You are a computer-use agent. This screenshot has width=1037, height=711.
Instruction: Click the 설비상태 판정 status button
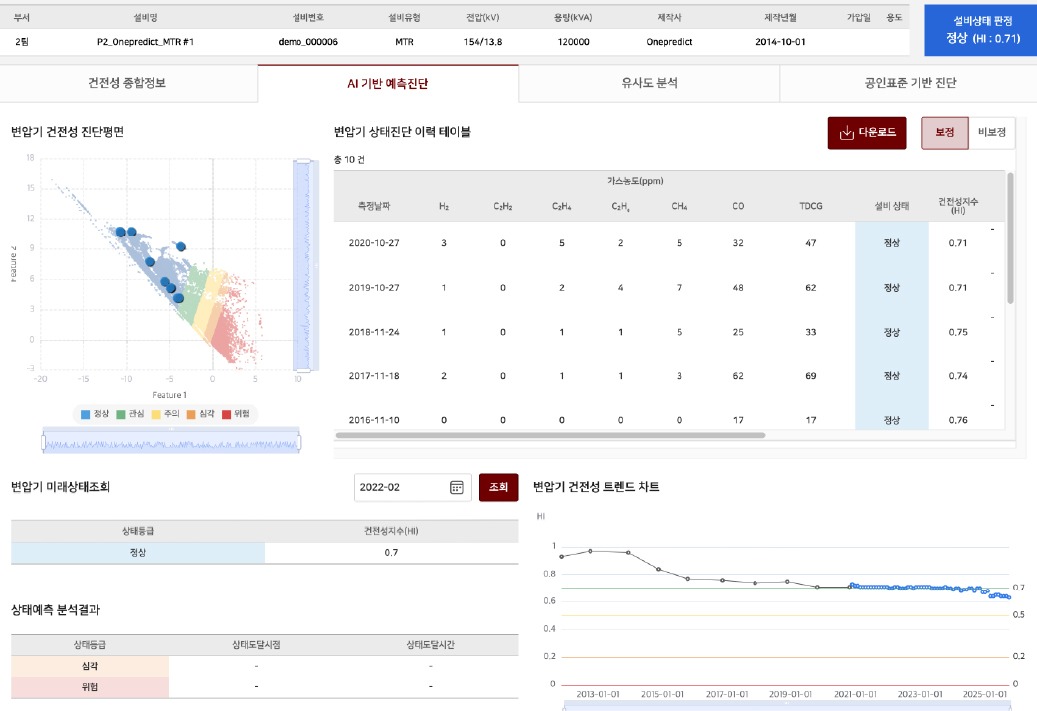click(980, 30)
